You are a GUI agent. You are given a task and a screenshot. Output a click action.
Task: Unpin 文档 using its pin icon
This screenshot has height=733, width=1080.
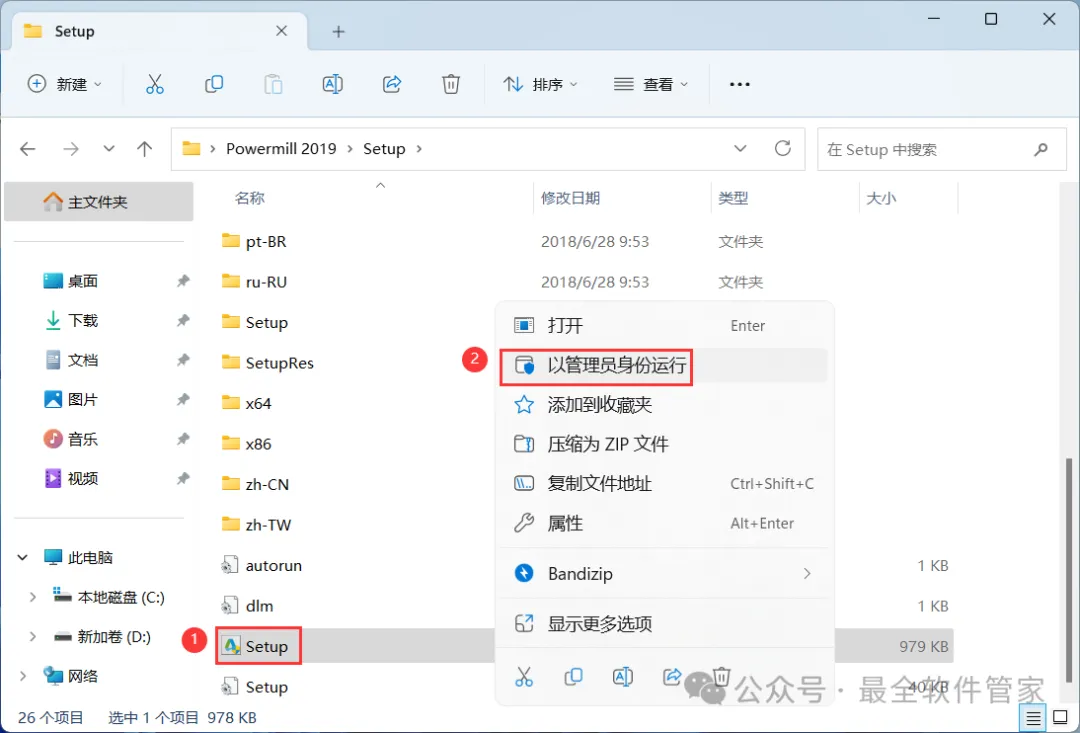pyautogui.click(x=183, y=360)
